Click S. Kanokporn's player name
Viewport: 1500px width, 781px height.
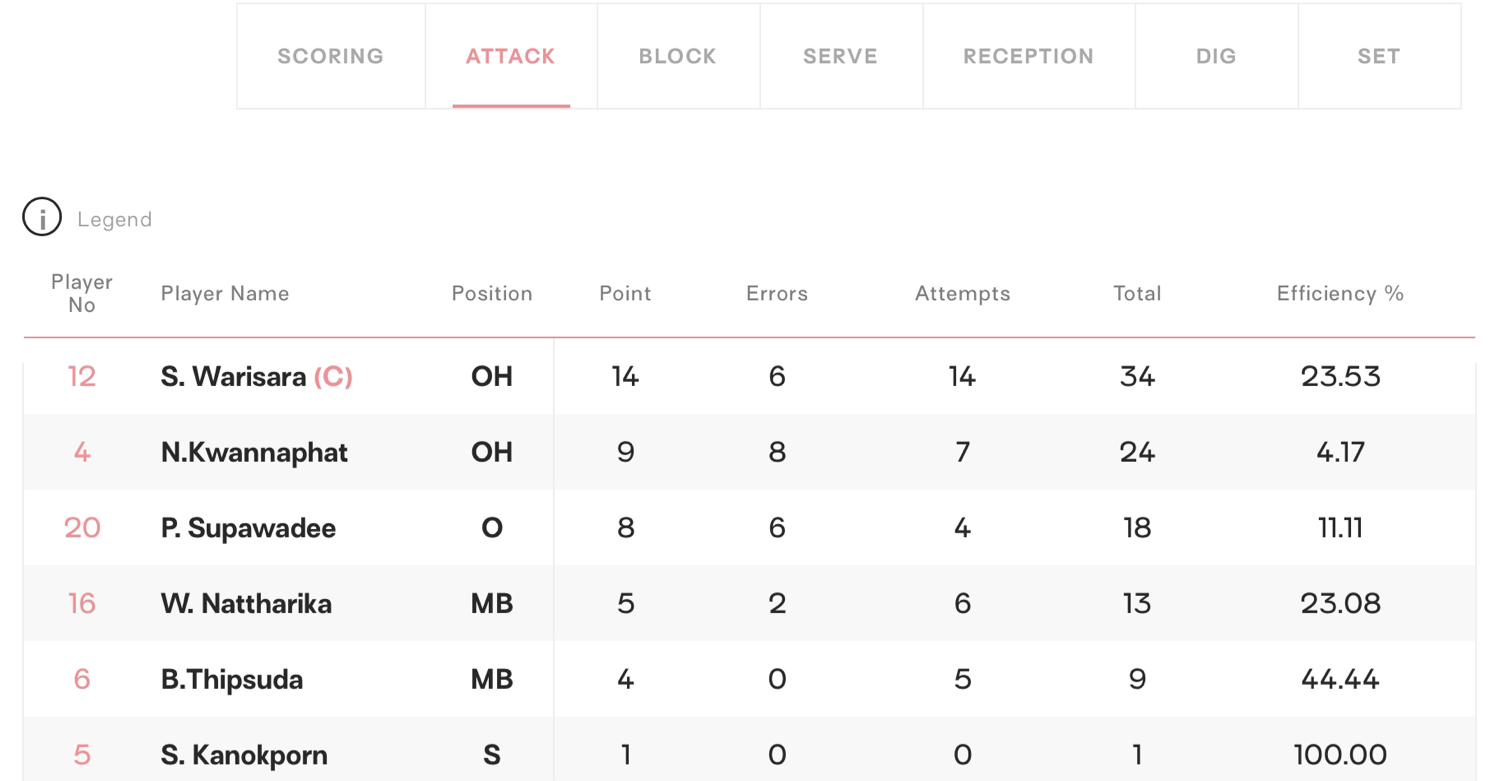pos(244,755)
